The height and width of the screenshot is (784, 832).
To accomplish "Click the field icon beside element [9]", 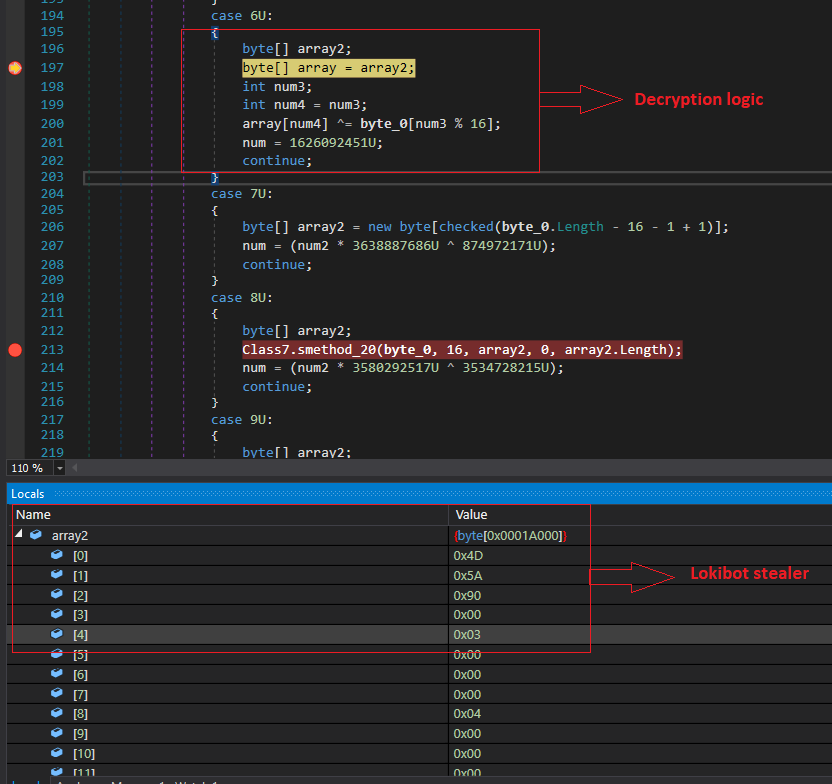I will (57, 733).
